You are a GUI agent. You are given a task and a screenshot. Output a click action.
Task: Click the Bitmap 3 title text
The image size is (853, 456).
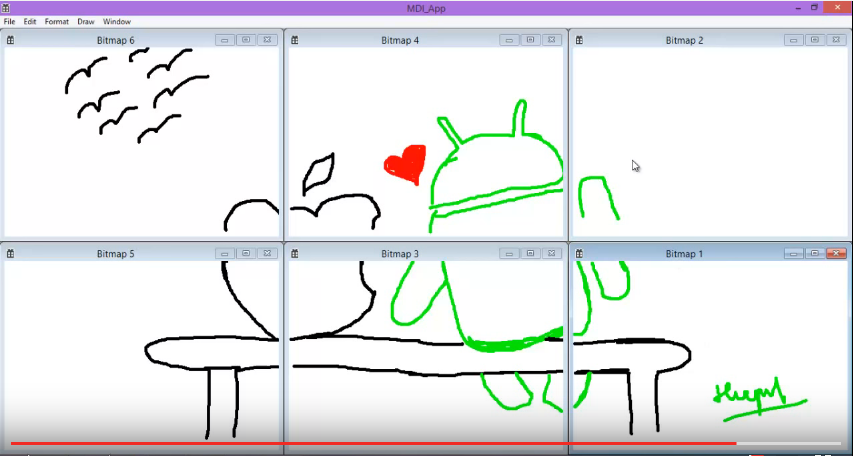pyautogui.click(x=400, y=254)
